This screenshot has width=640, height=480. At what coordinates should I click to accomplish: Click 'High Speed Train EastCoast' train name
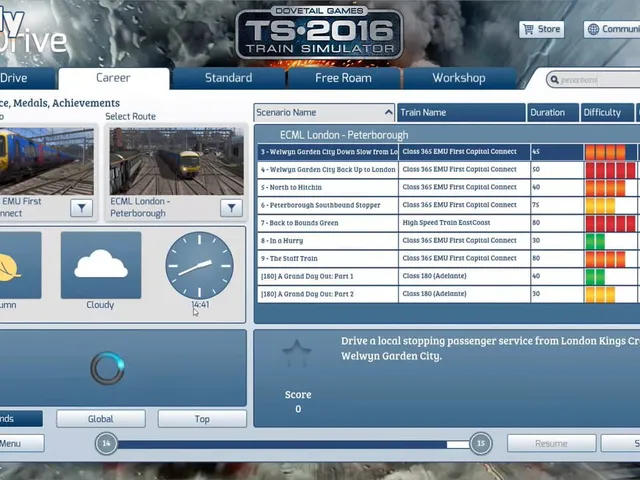tap(446, 222)
